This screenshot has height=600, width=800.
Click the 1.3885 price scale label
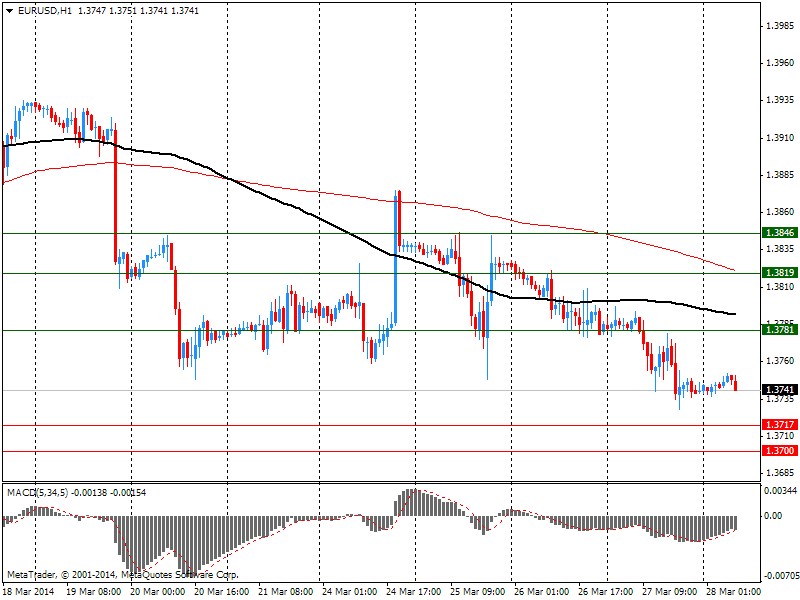tap(781, 175)
